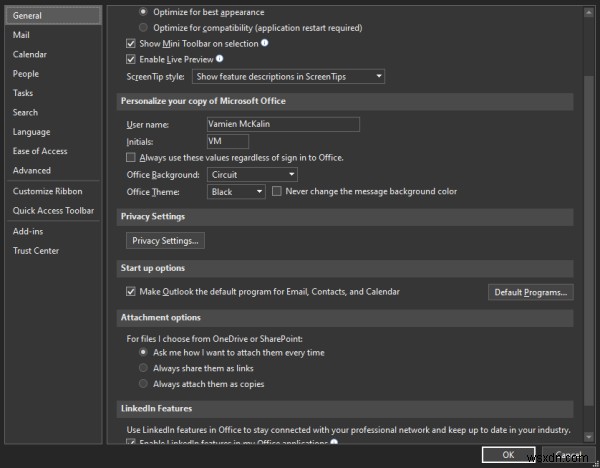Click the info icon beside Enable Live Preview
Screen dimensions: 600x468
click(x=219, y=59)
